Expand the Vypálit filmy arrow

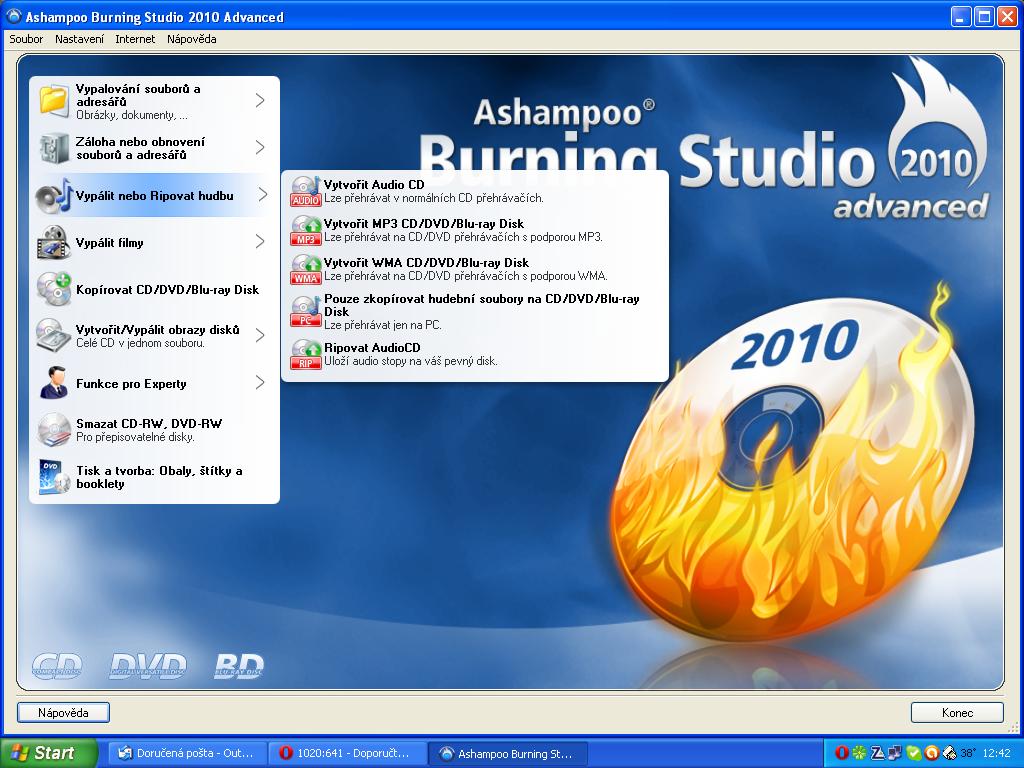[260, 242]
